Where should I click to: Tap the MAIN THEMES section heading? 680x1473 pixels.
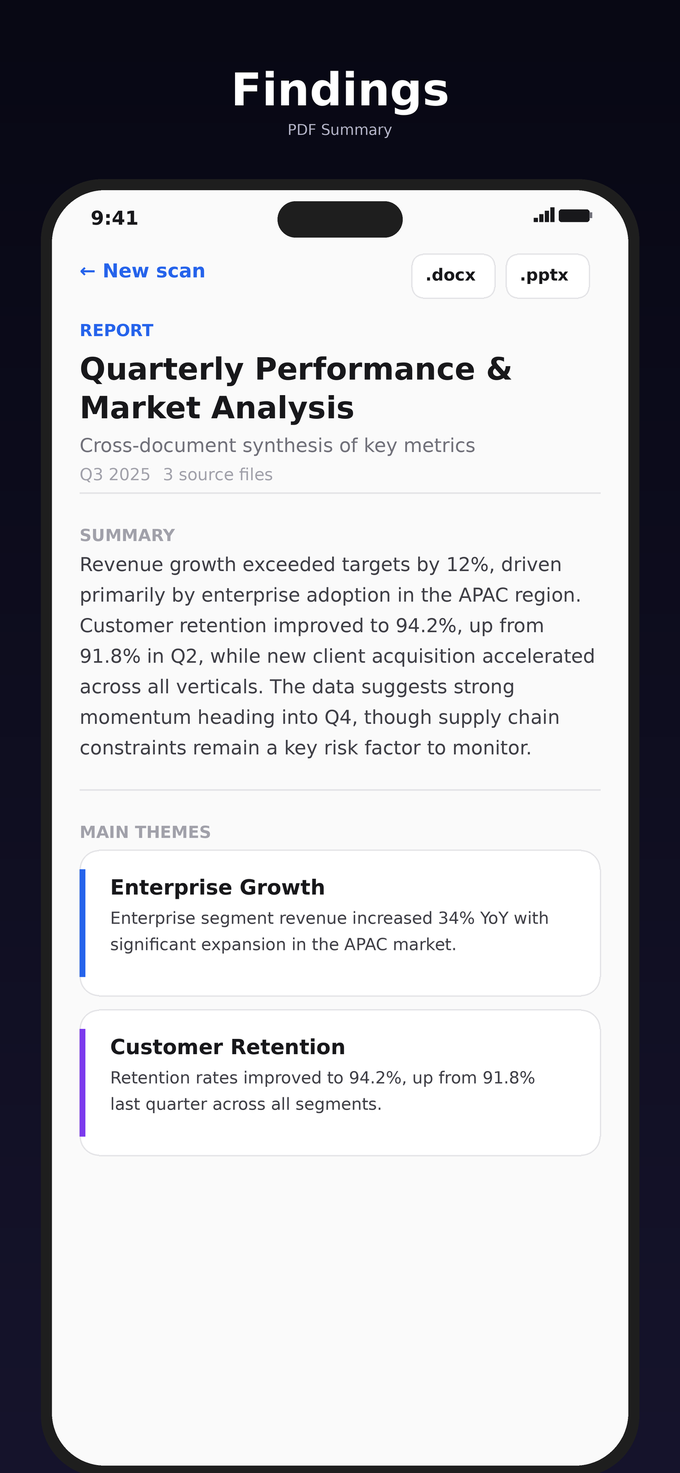pyautogui.click(x=145, y=833)
